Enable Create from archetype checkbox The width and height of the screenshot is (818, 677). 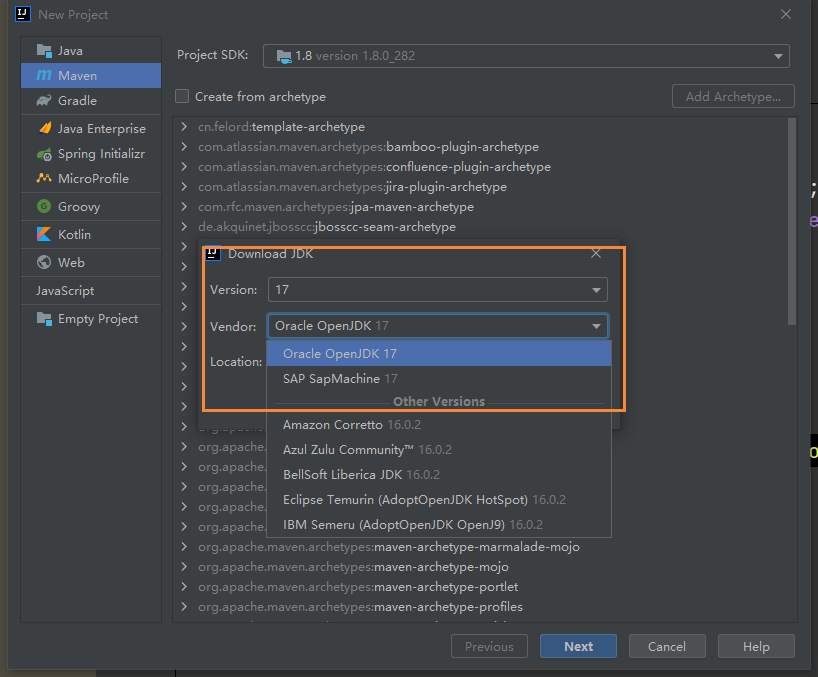click(182, 97)
